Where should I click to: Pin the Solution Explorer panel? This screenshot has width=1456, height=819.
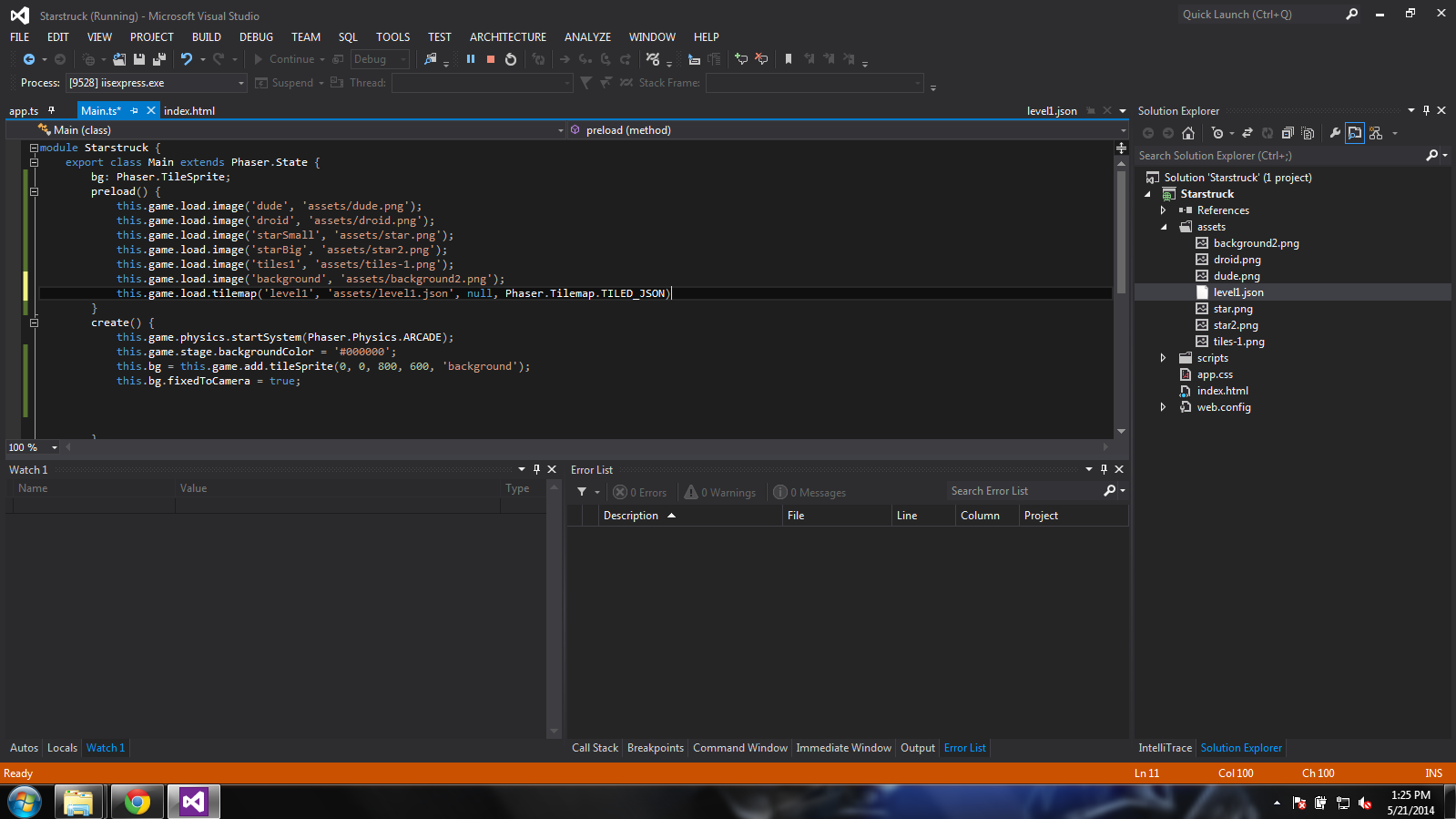tap(1426, 110)
